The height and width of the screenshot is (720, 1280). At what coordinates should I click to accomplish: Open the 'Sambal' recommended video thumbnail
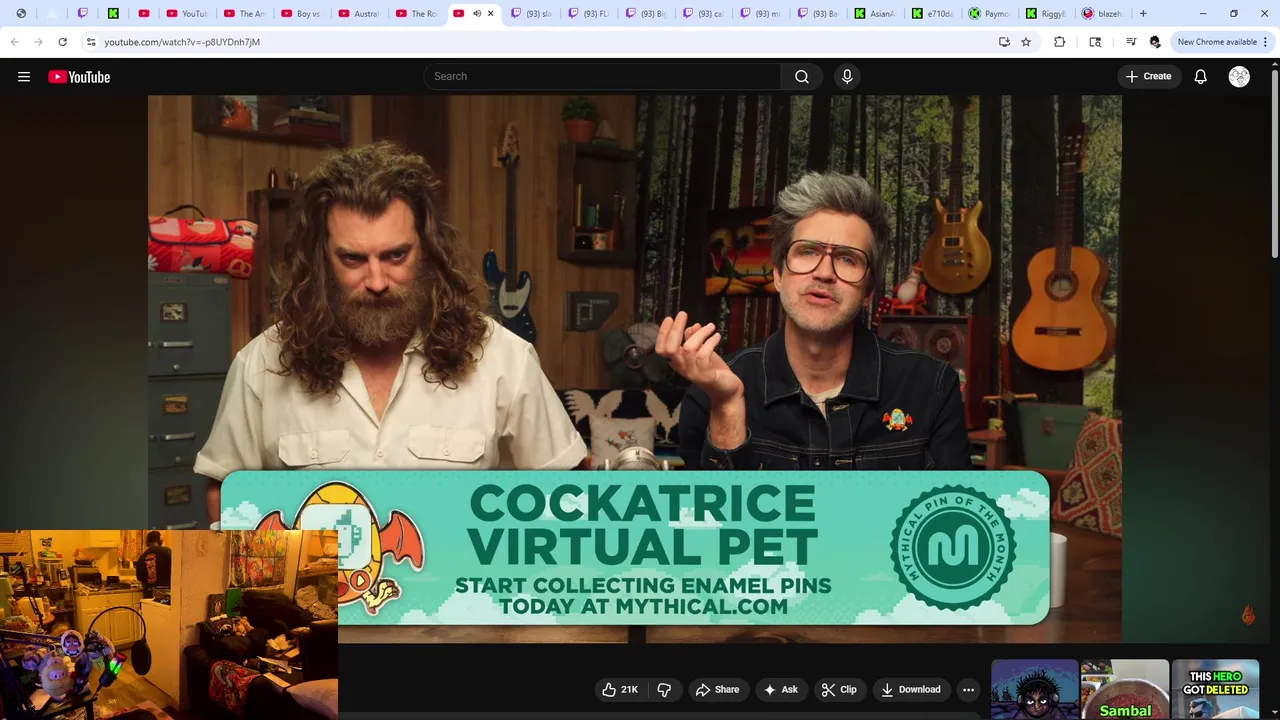(x=1125, y=689)
